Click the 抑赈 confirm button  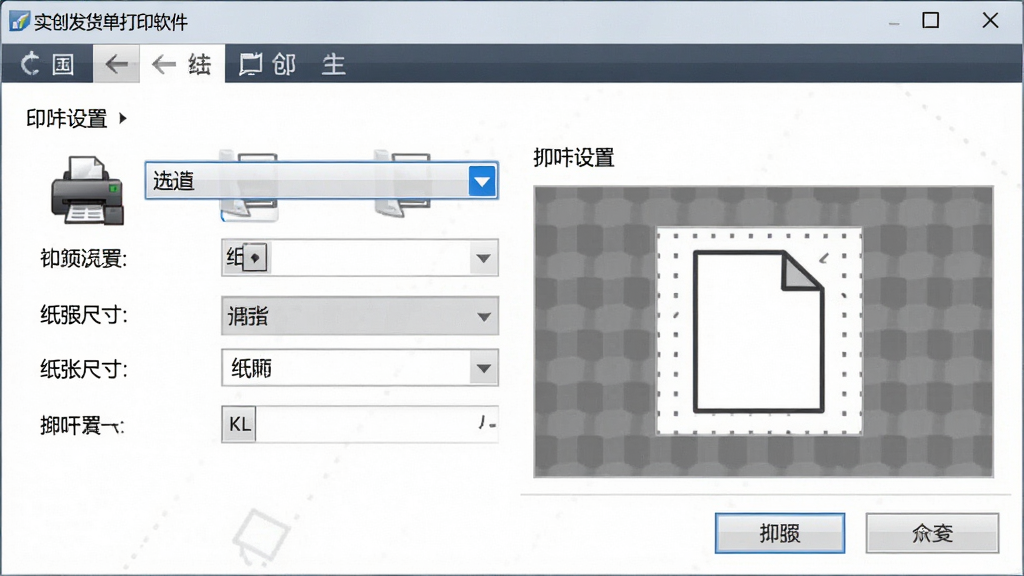(x=780, y=534)
